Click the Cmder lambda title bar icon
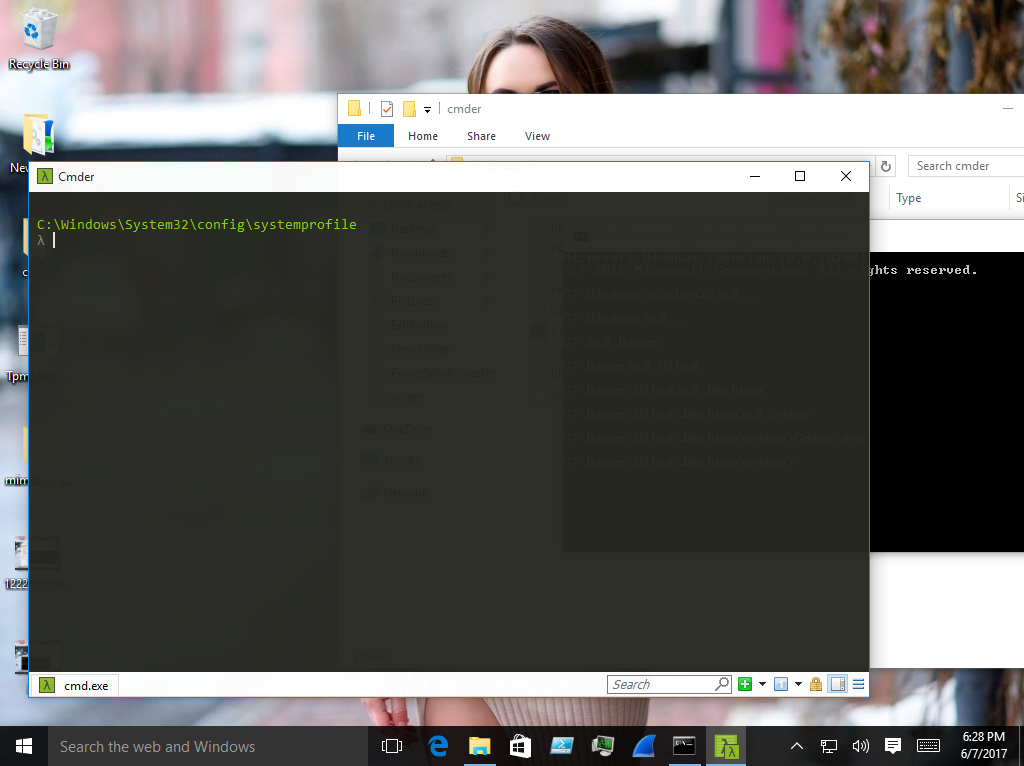 click(x=44, y=176)
